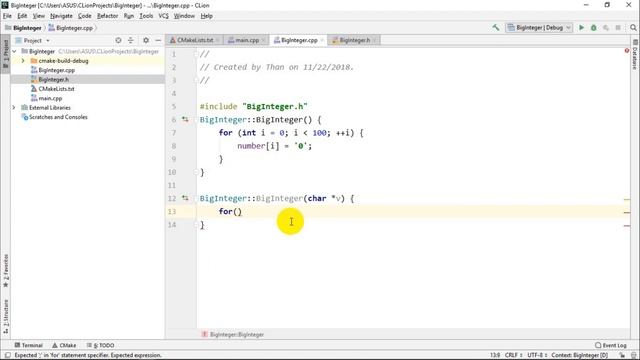The image size is (640, 360).
Task: Collapse the BigInteger project root
Action: coord(14,51)
